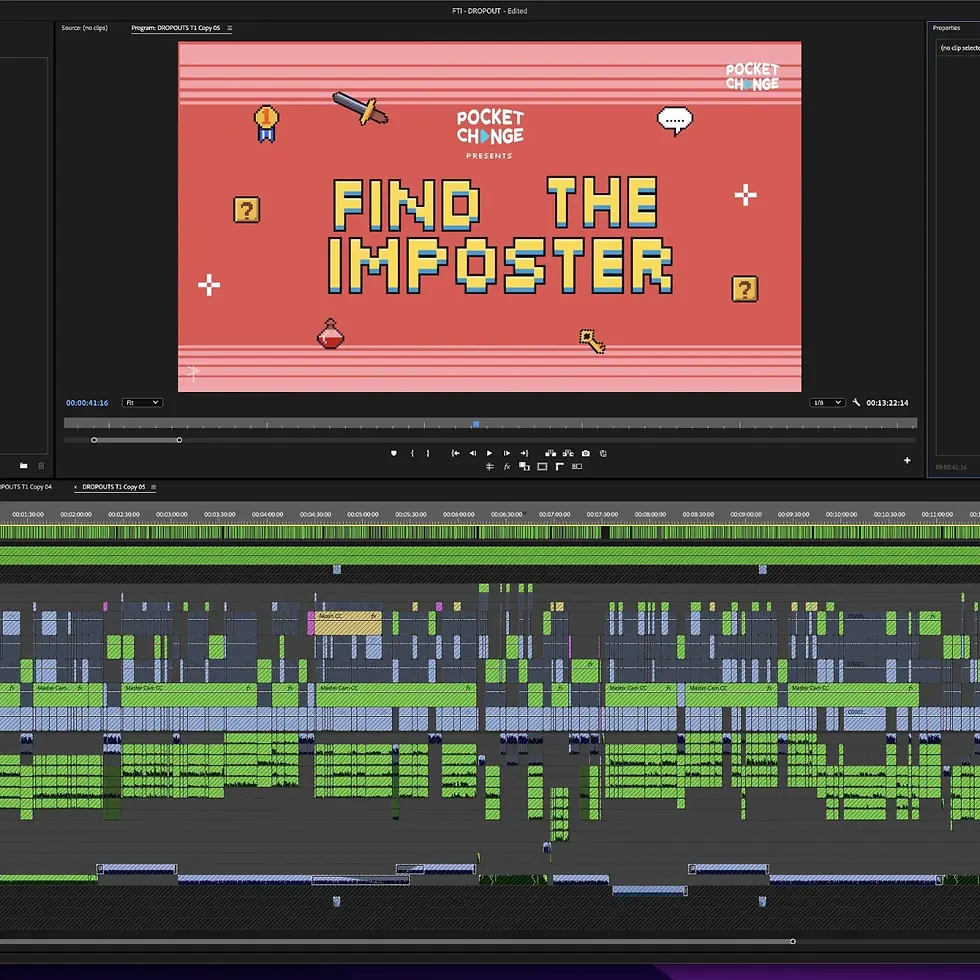Click the blue playhead in Program scrub bar
Image resolution: width=980 pixels, height=980 pixels.
pyautogui.click(x=476, y=424)
